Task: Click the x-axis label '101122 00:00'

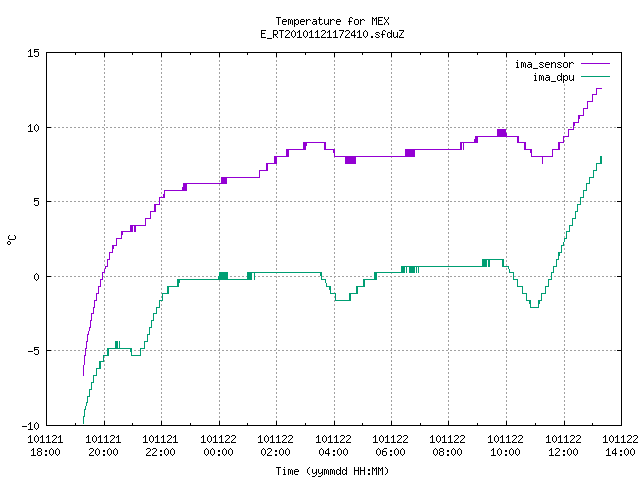Action: [x=218, y=446]
